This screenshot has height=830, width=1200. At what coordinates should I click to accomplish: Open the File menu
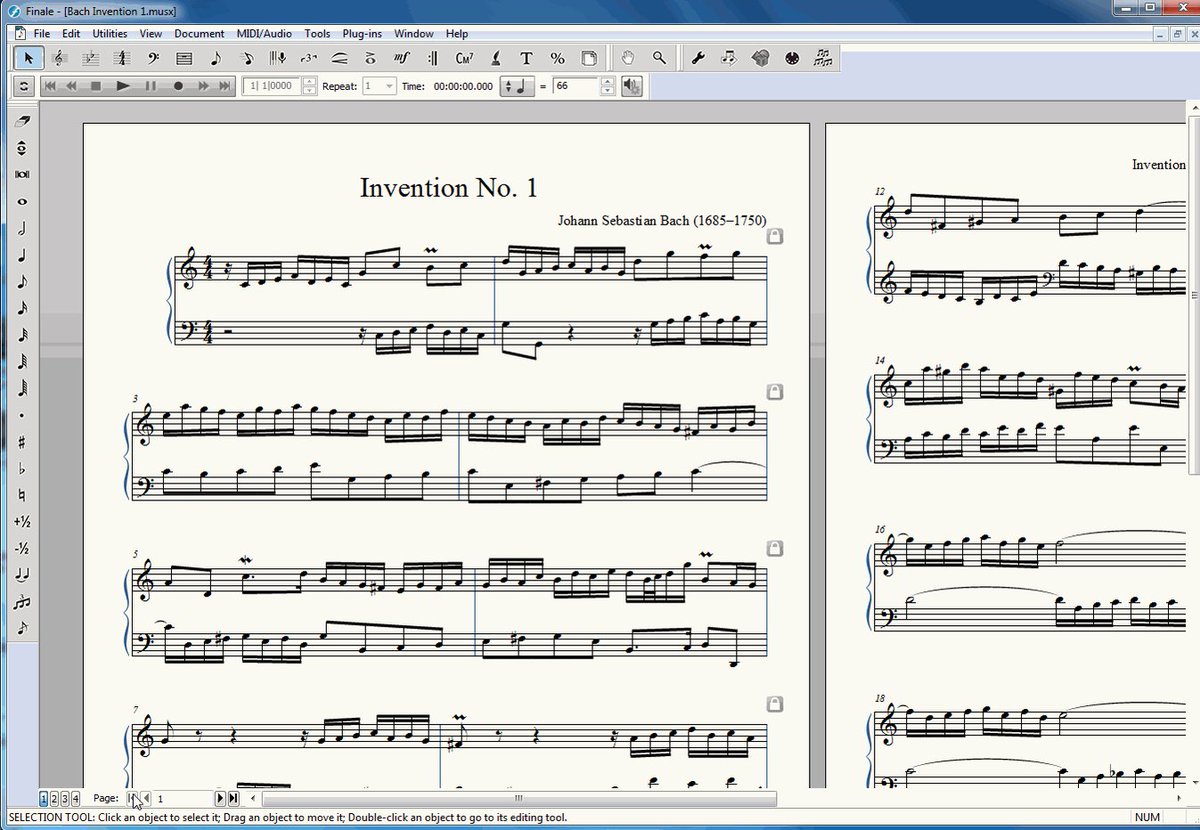(41, 33)
